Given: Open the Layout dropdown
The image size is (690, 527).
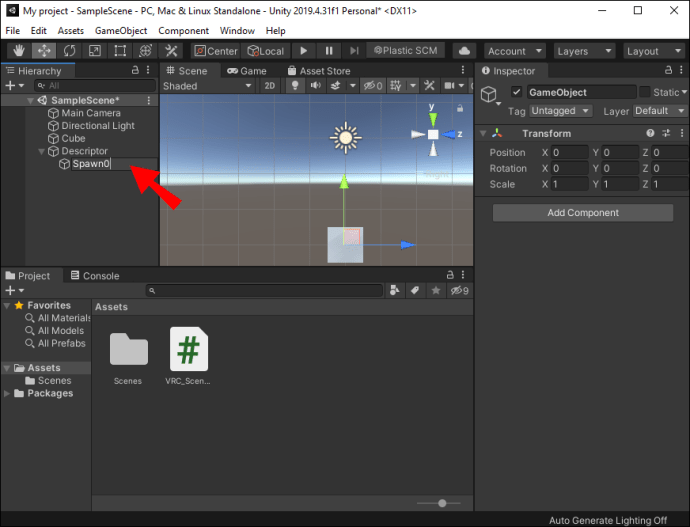Looking at the screenshot, I should coord(654,51).
